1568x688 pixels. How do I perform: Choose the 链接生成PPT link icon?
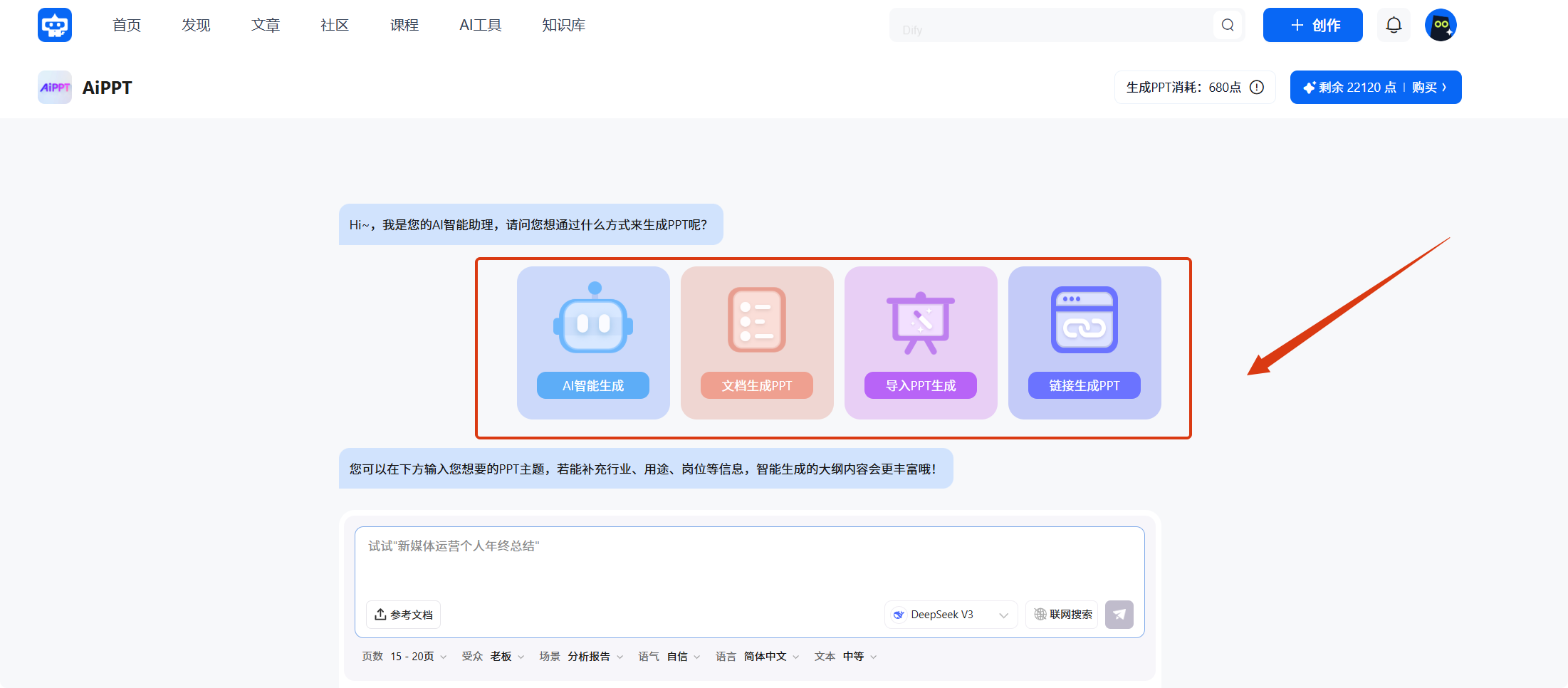1084,320
